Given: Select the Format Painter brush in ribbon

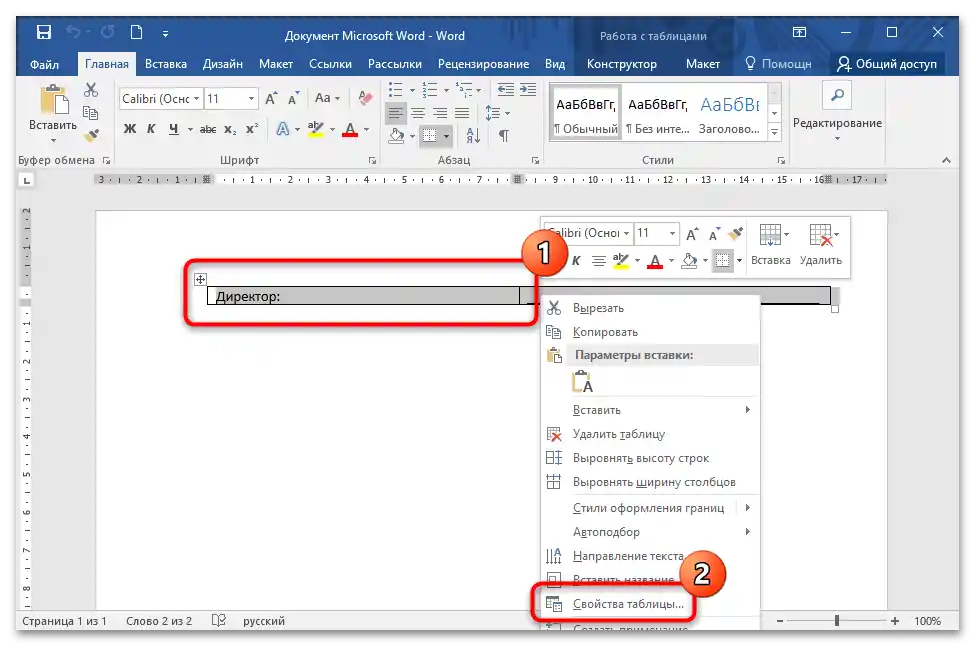Looking at the screenshot, I should point(92,135).
